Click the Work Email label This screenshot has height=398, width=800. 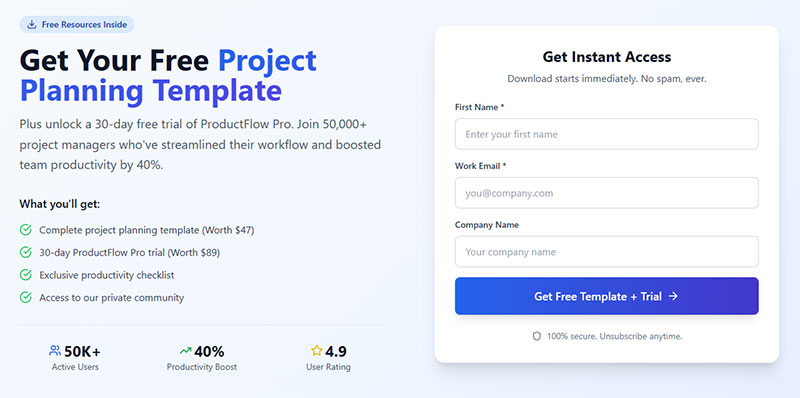[481, 166]
